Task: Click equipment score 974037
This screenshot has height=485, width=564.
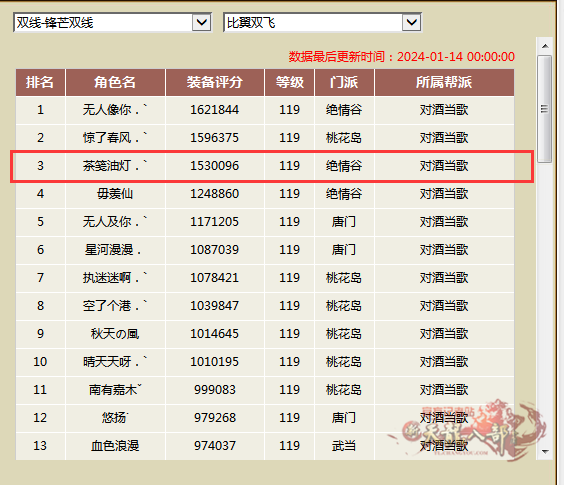Action: (215, 446)
